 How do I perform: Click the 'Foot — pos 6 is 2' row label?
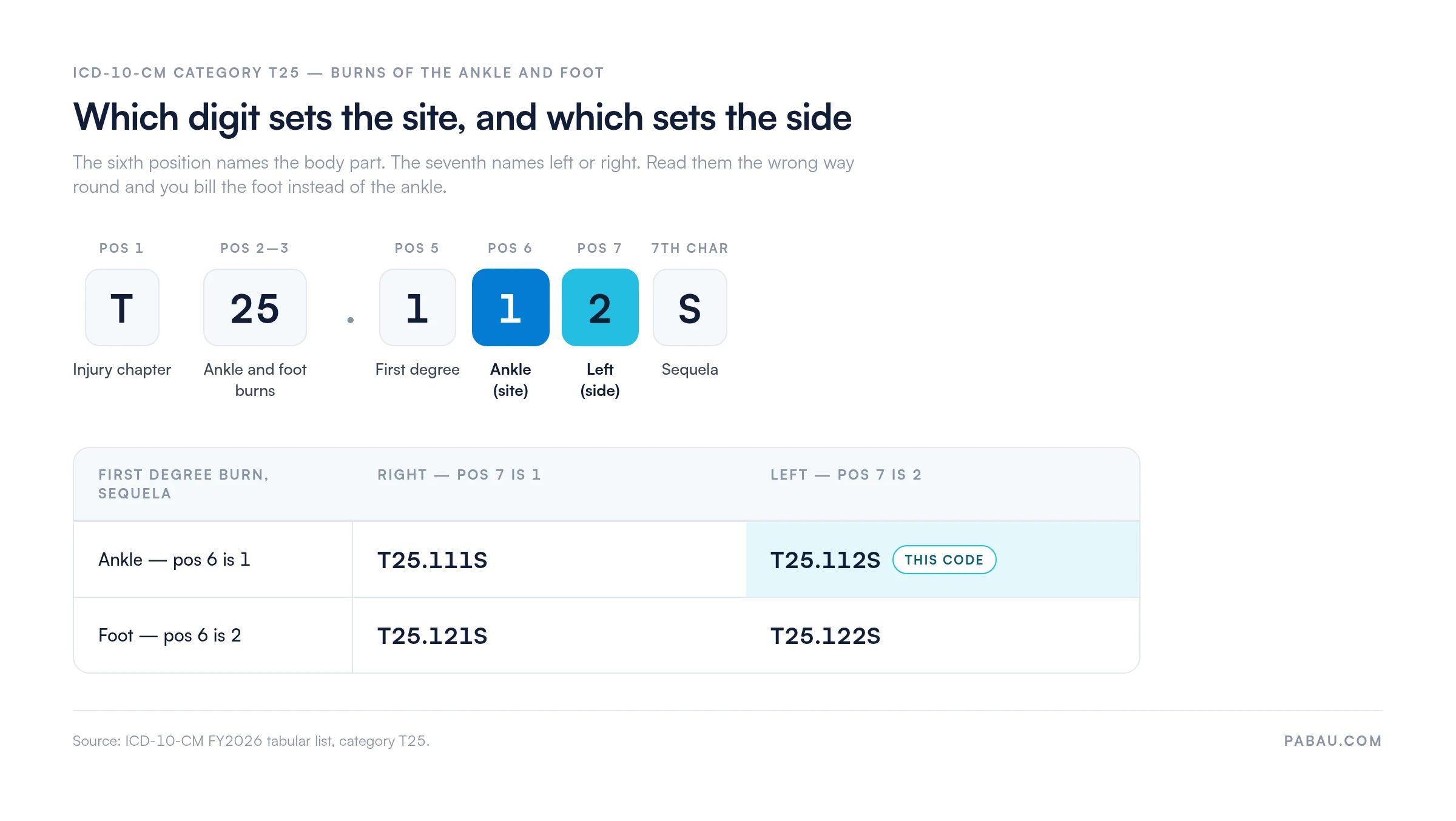click(x=170, y=635)
